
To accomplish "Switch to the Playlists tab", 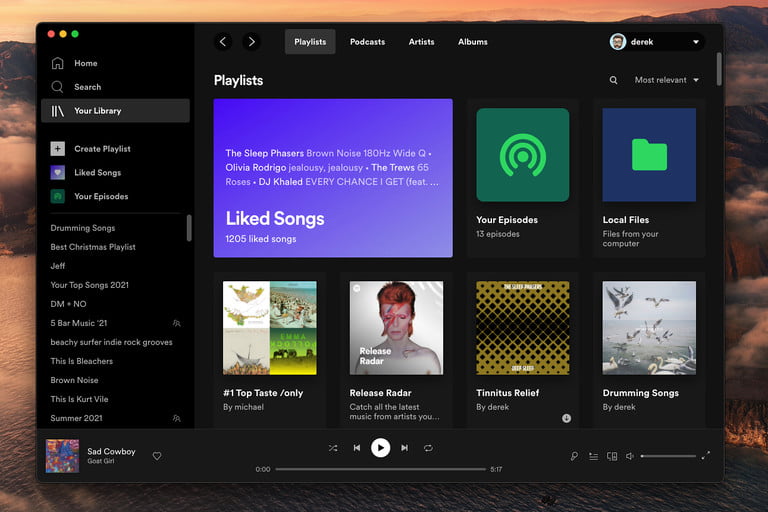I will click(310, 42).
